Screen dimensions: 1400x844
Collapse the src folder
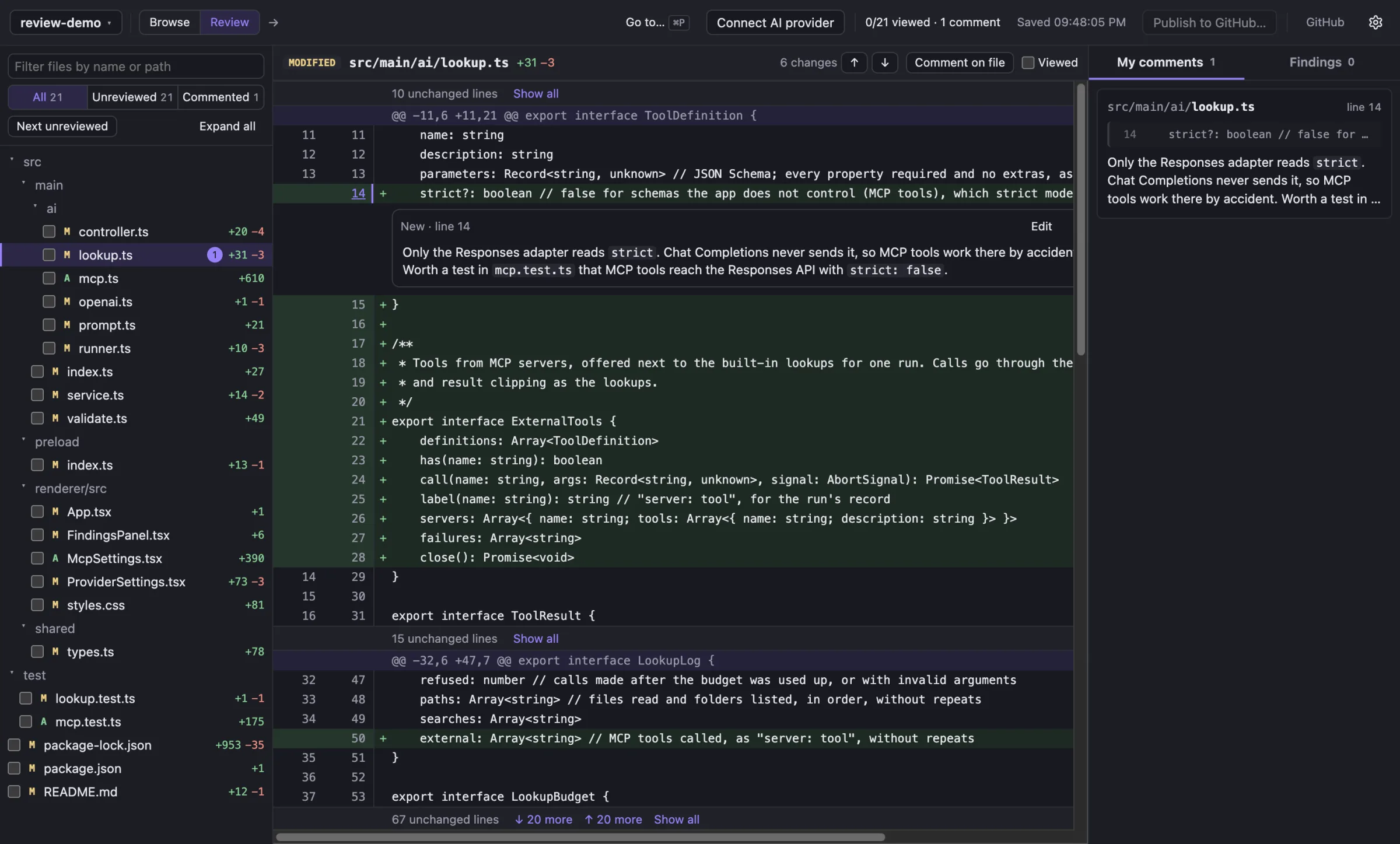click(x=12, y=159)
